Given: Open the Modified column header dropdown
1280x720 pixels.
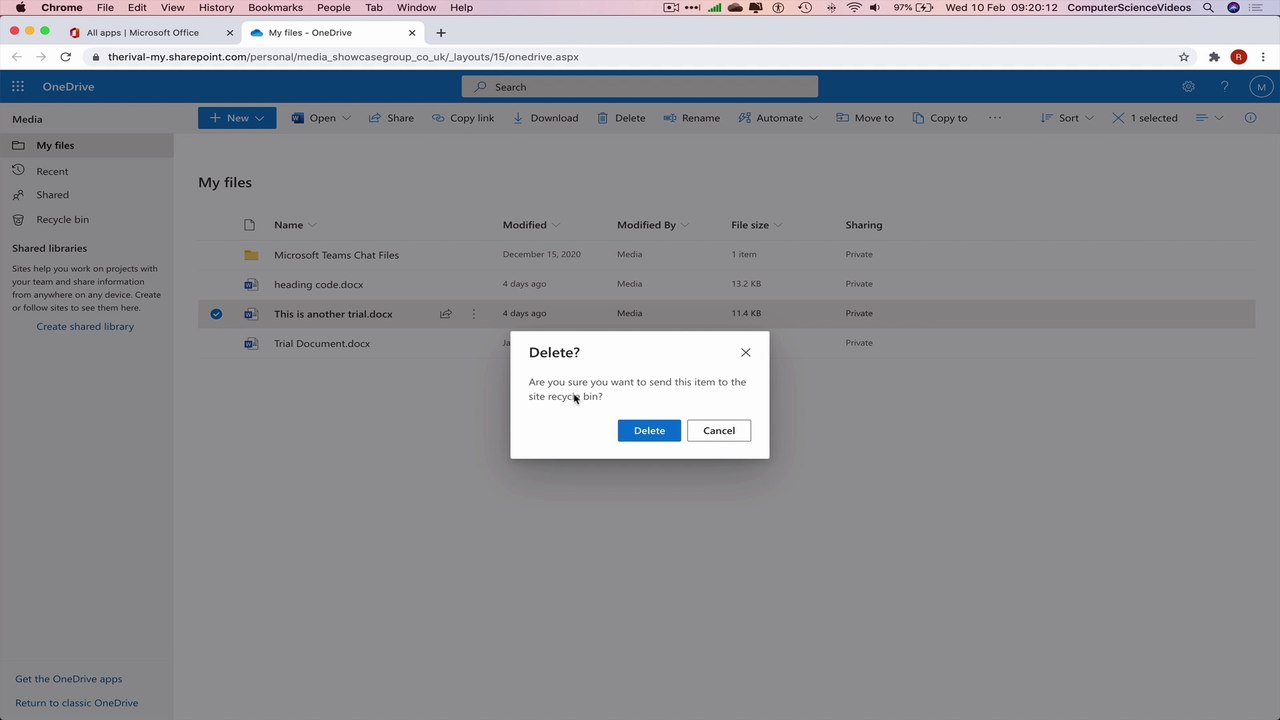Looking at the screenshot, I should pos(531,225).
